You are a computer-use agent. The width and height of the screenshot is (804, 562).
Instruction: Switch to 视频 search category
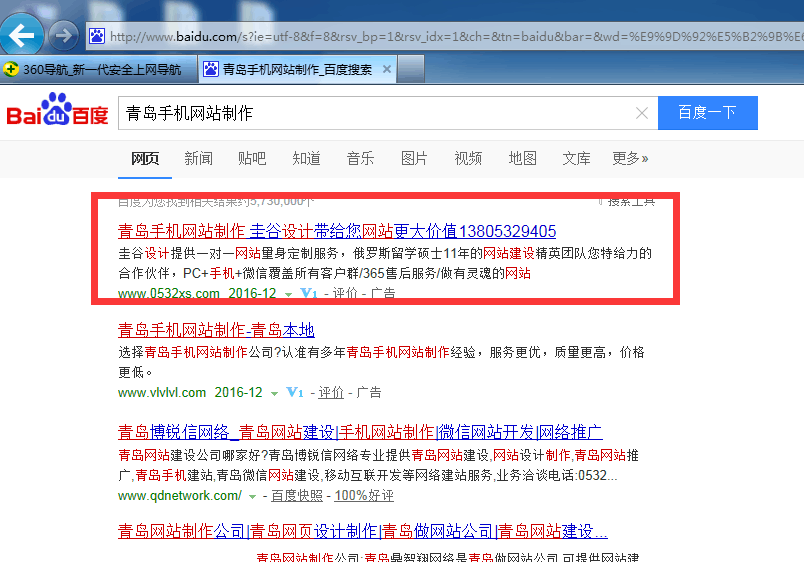pyautogui.click(x=468, y=158)
